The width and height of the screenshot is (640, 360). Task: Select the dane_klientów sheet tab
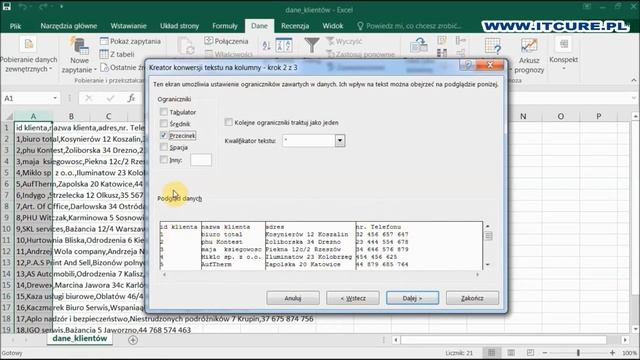(80, 338)
